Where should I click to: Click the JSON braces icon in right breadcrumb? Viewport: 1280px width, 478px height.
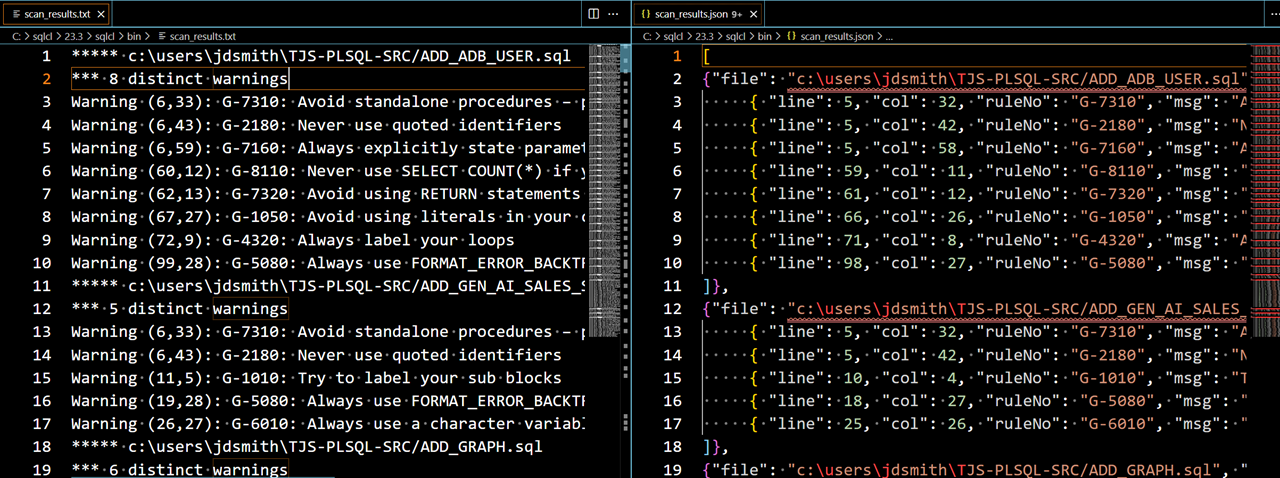point(792,36)
